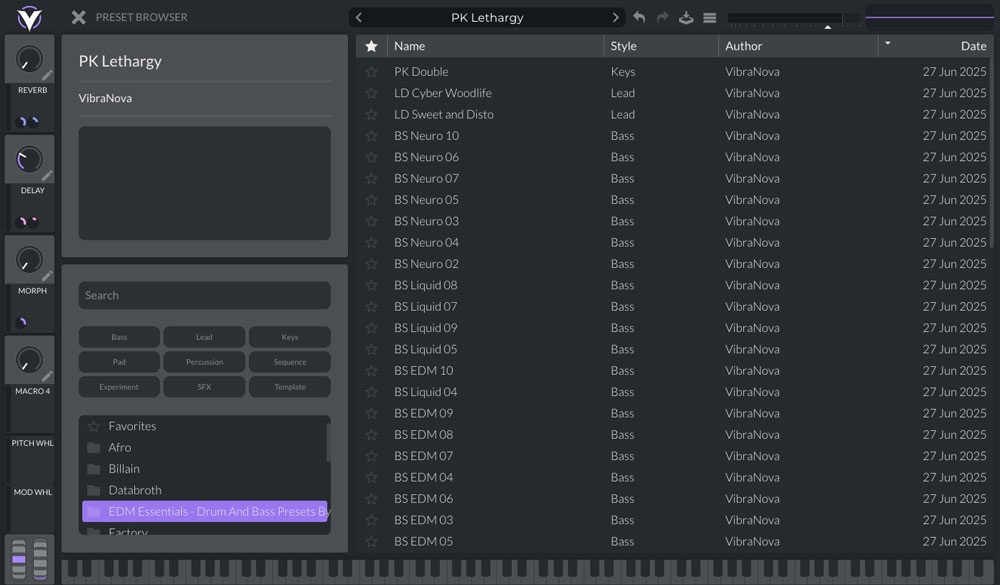Select the BS EDM 08 preset
The width and height of the screenshot is (1000, 585).
click(x=672, y=435)
